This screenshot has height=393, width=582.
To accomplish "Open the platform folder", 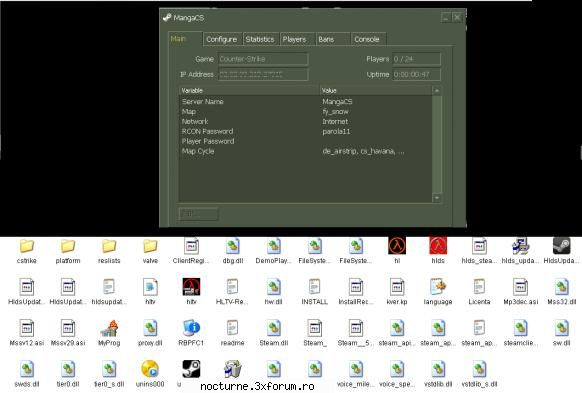I will pyautogui.click(x=68, y=246).
